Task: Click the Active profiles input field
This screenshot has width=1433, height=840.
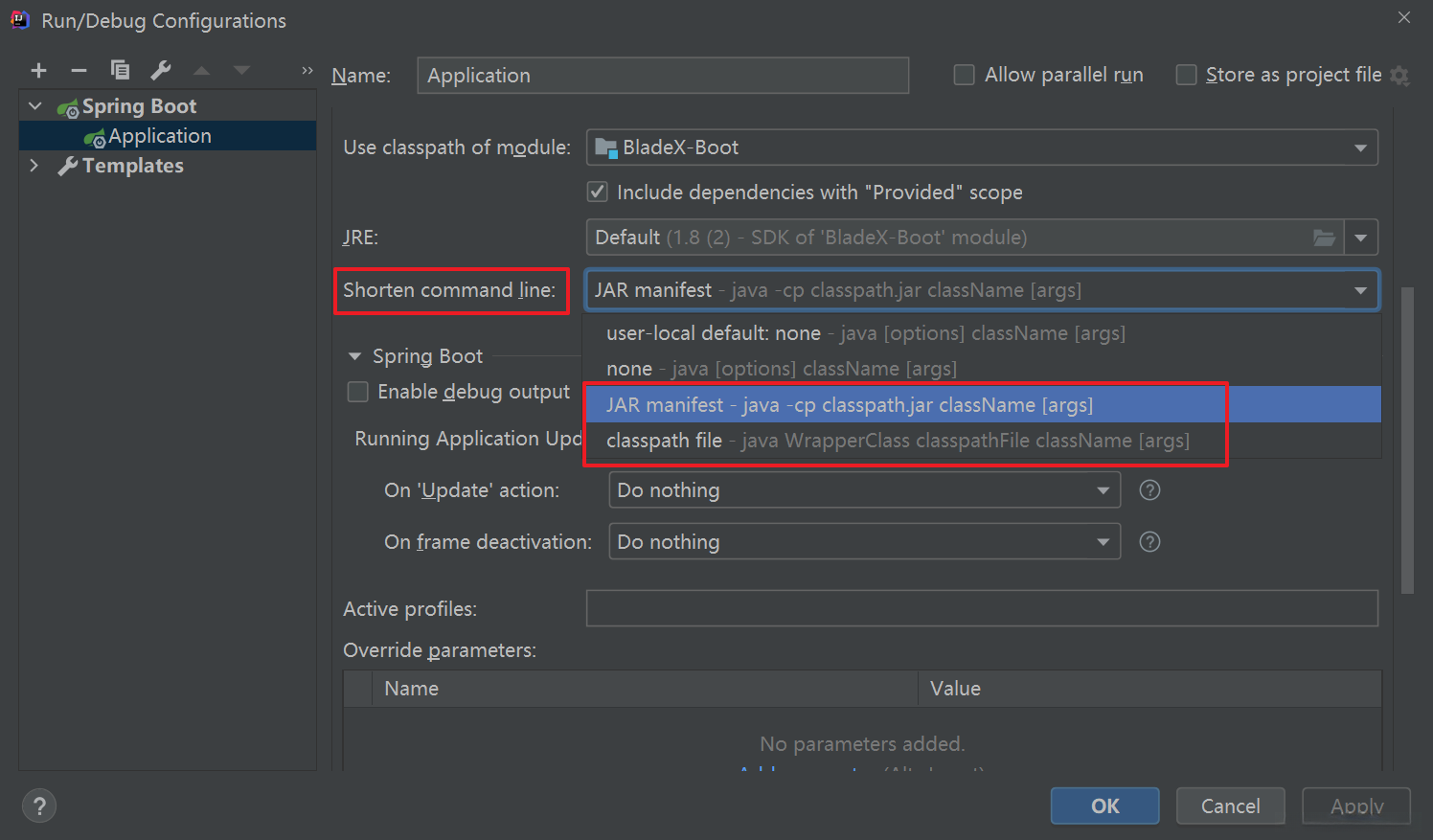Action: click(982, 608)
